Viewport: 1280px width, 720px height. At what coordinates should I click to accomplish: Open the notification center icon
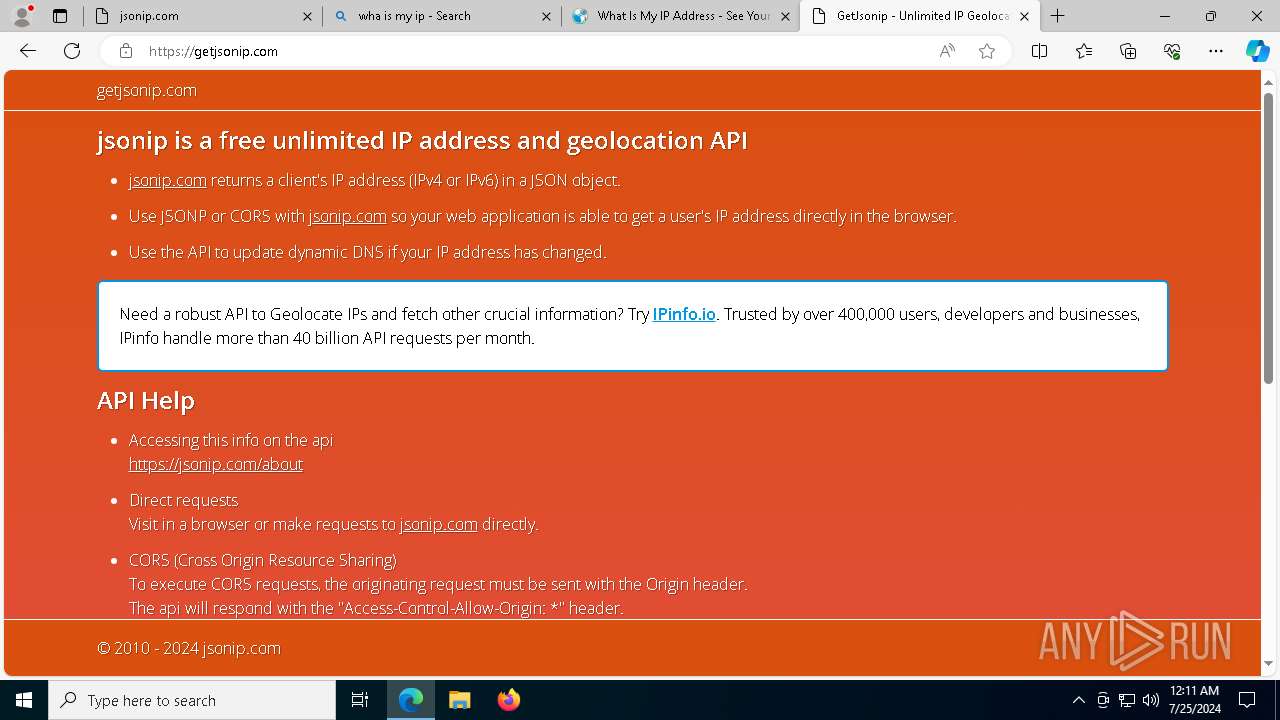point(1247,700)
